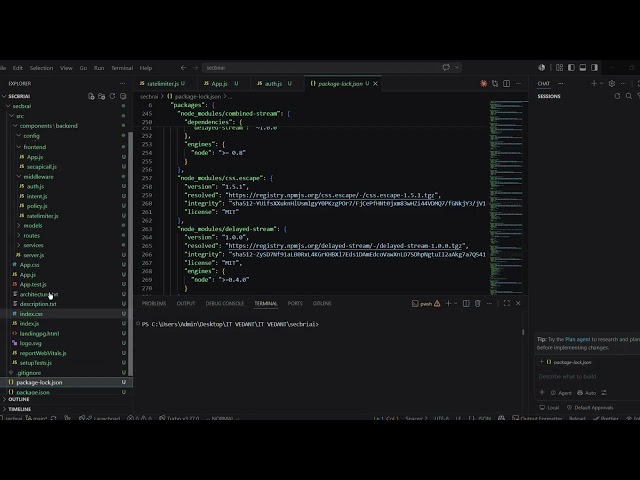Screen dimensions: 640x480
Task: Collapse all folders in Explorer
Action: pyautogui.click(x=123, y=96)
